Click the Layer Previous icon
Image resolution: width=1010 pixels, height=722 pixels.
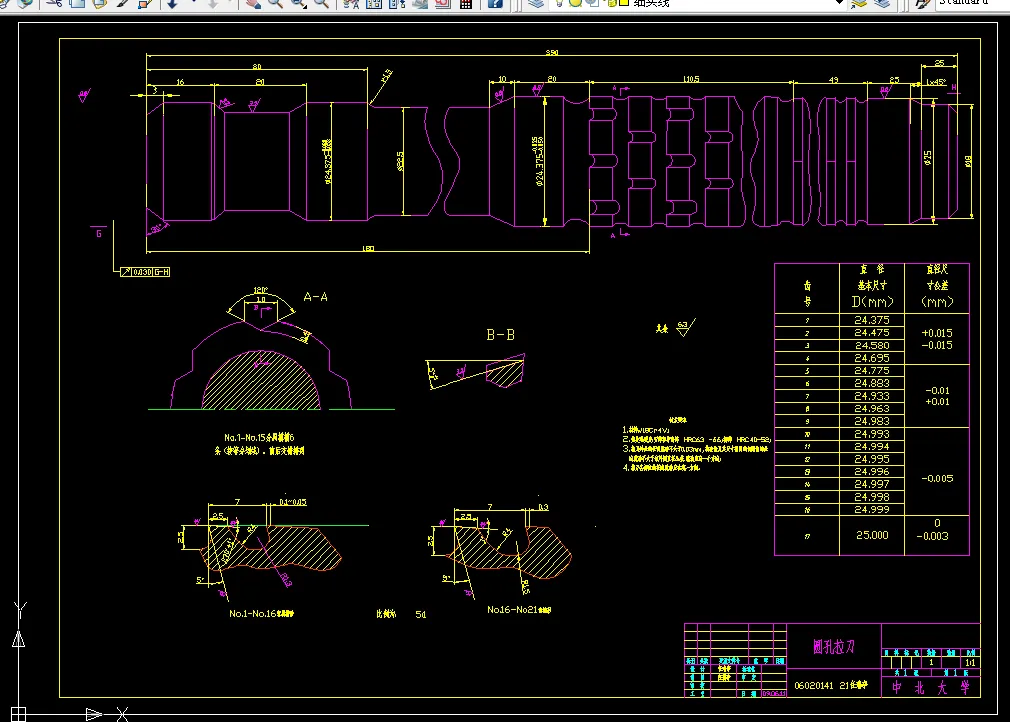click(x=882, y=3)
